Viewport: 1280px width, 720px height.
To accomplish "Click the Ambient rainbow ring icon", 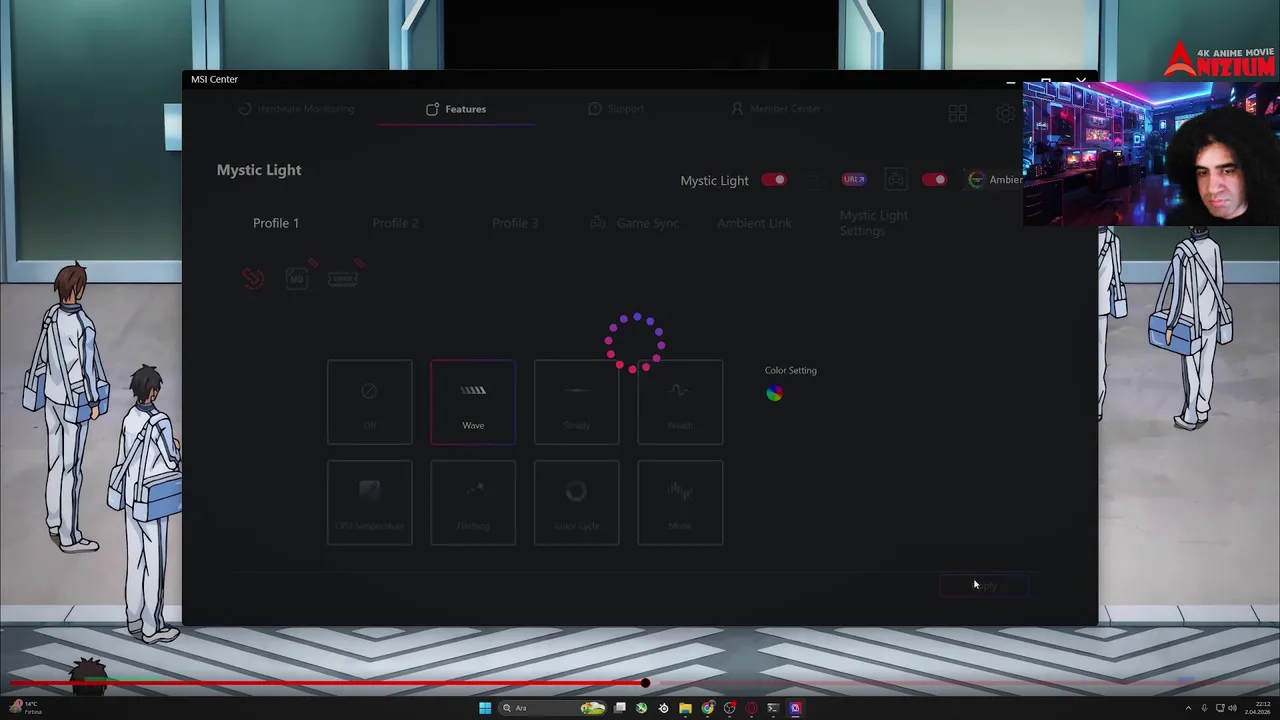I will pyautogui.click(x=976, y=180).
